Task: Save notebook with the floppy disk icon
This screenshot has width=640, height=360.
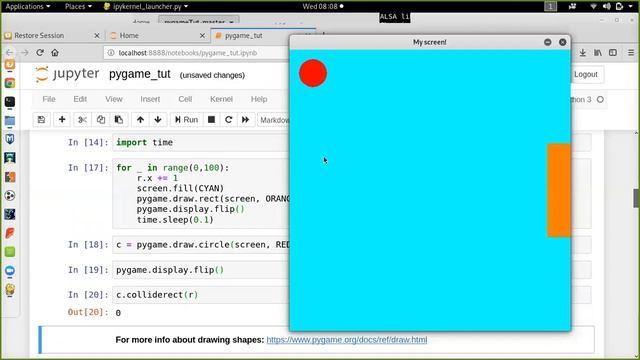Action: [x=41, y=120]
